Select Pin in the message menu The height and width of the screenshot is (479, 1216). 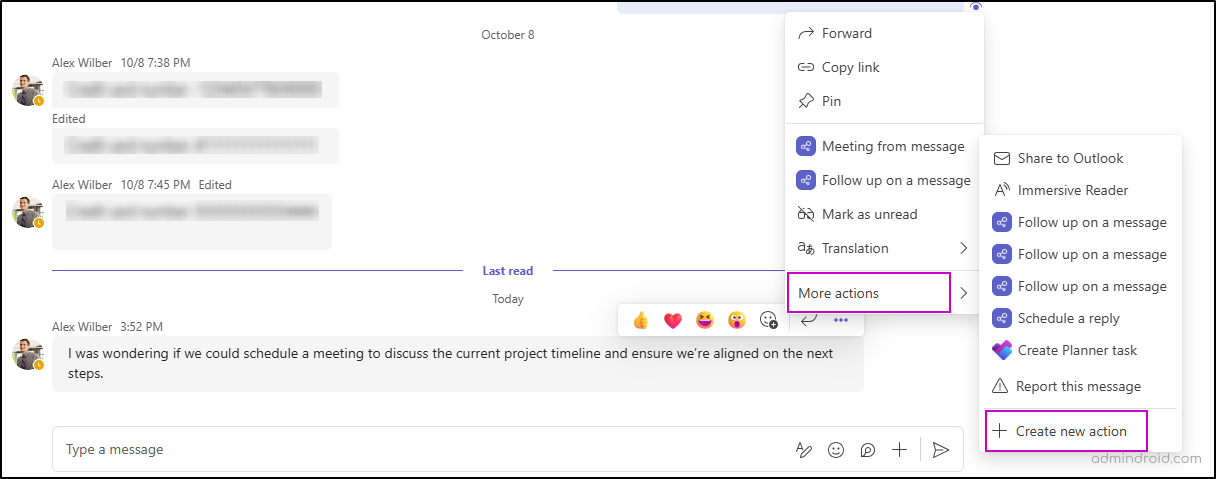(x=831, y=101)
